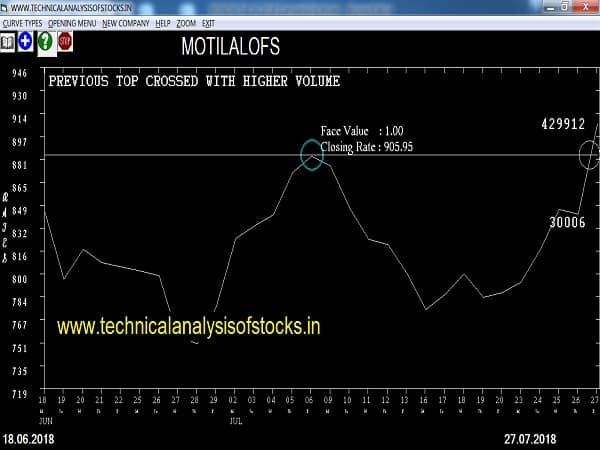
Task: Click the www.technicalanalysisofstocks.in yellow watermark link
Action: pyautogui.click(x=188, y=326)
